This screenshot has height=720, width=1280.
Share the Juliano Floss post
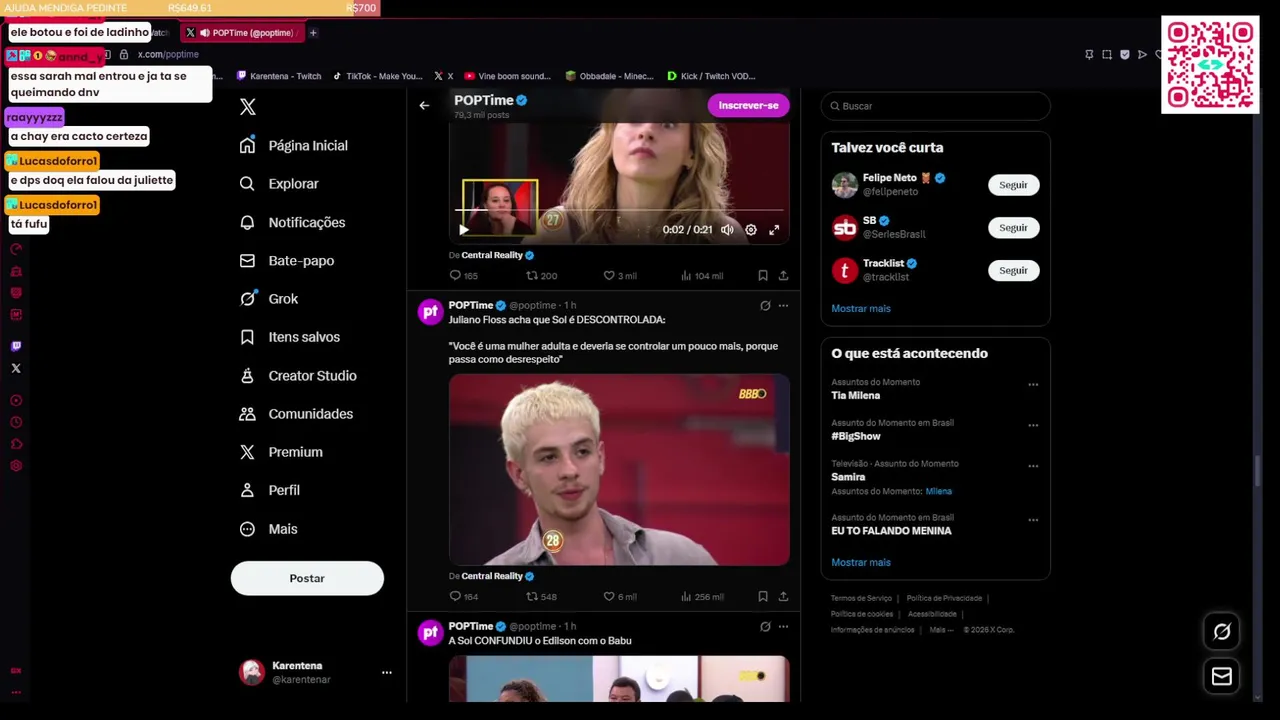[x=783, y=596]
